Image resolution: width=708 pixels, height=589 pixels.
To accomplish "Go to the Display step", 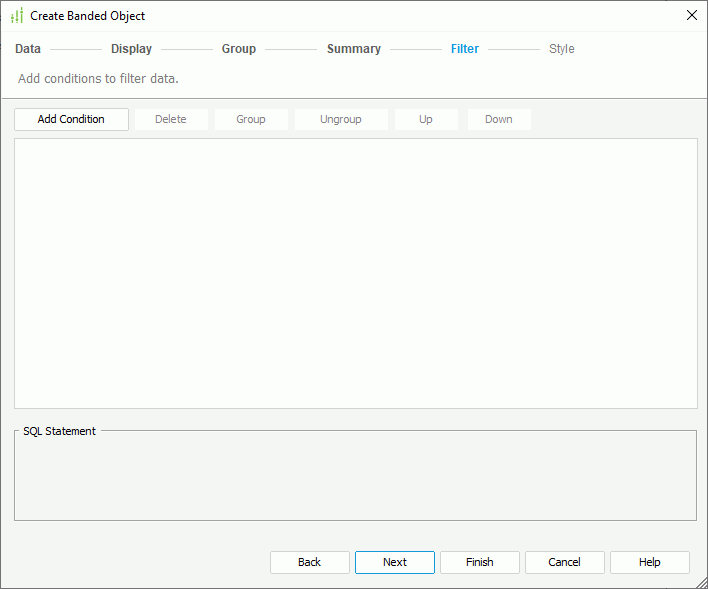I will pos(131,49).
